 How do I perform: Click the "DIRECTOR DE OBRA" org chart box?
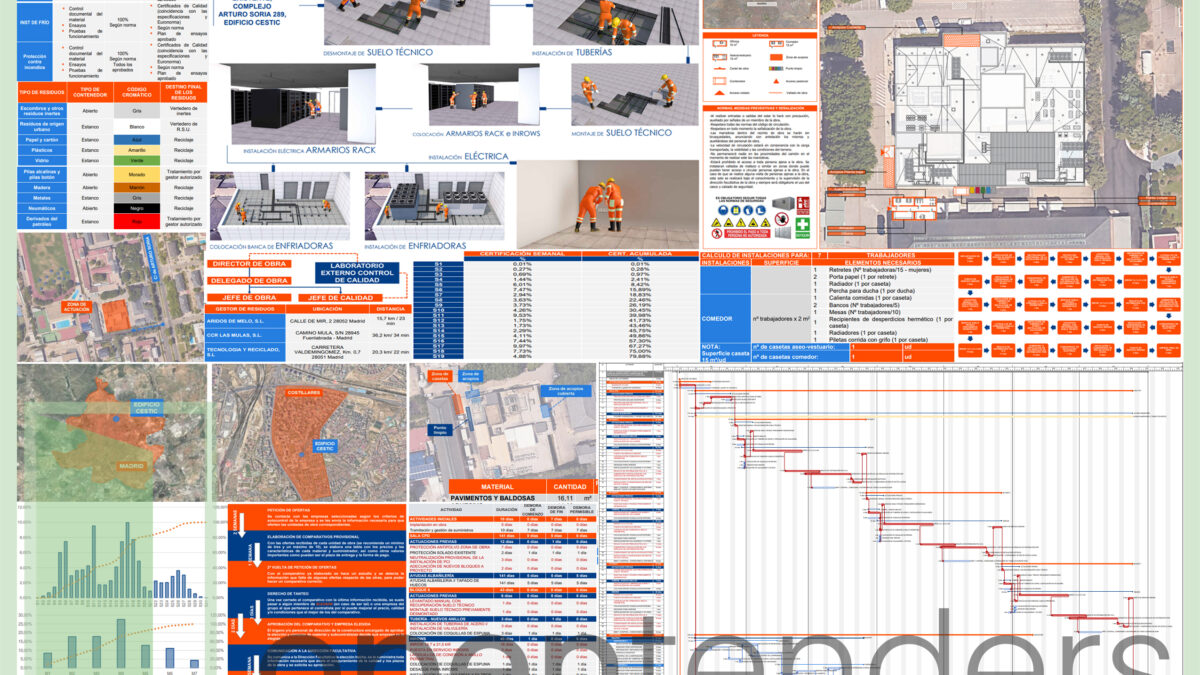250,264
